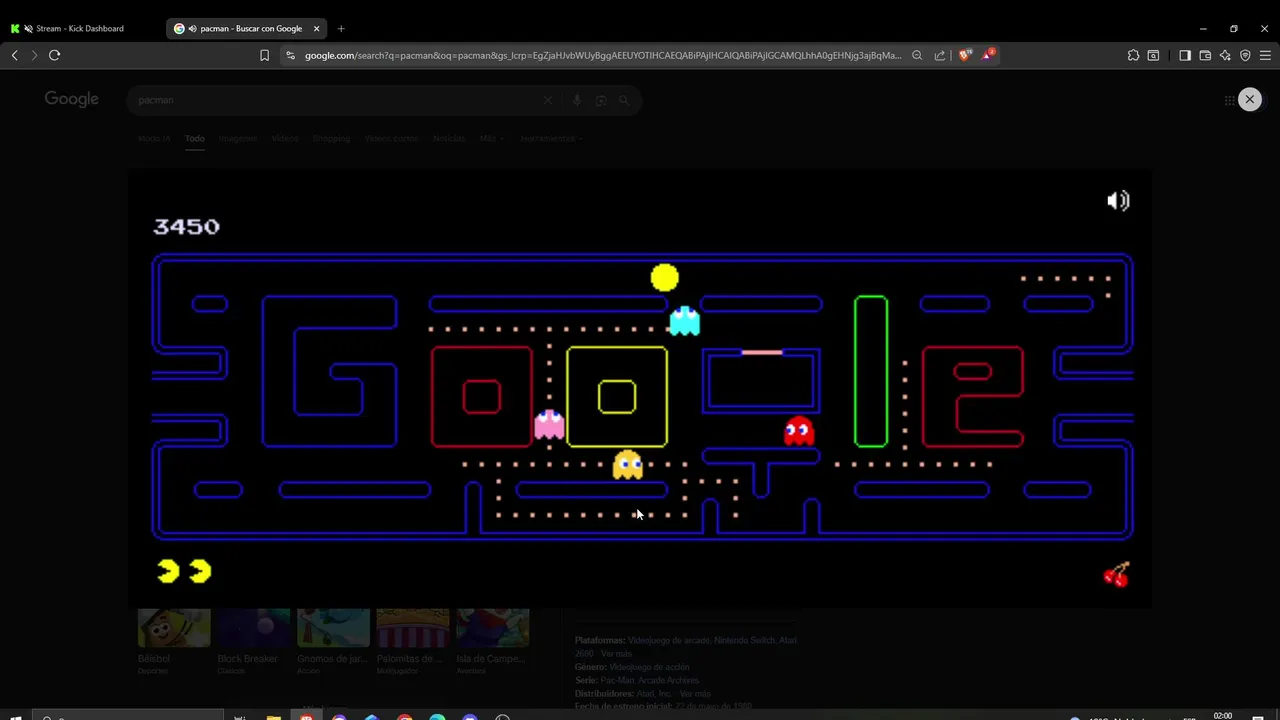
Task: Click the orange ghost Clyde
Action: [627, 464]
